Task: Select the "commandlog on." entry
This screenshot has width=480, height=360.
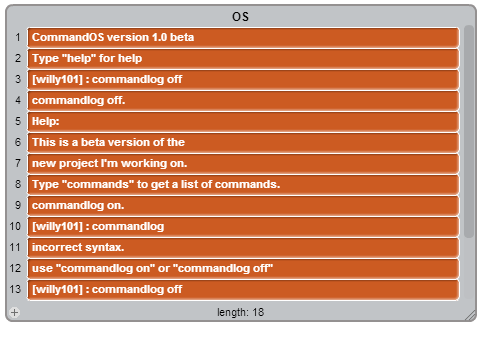Action: pos(243,205)
